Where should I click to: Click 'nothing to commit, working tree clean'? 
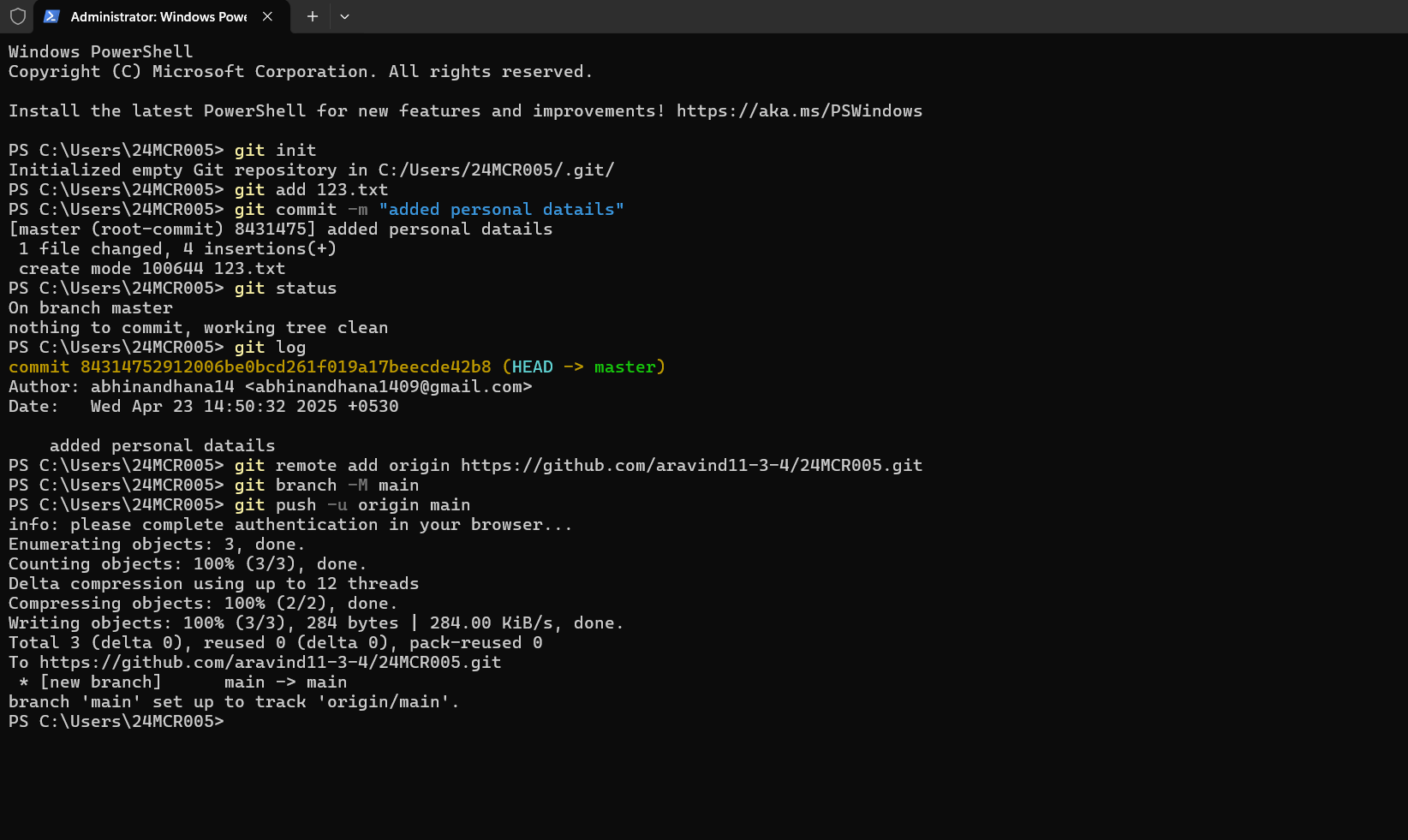point(198,328)
